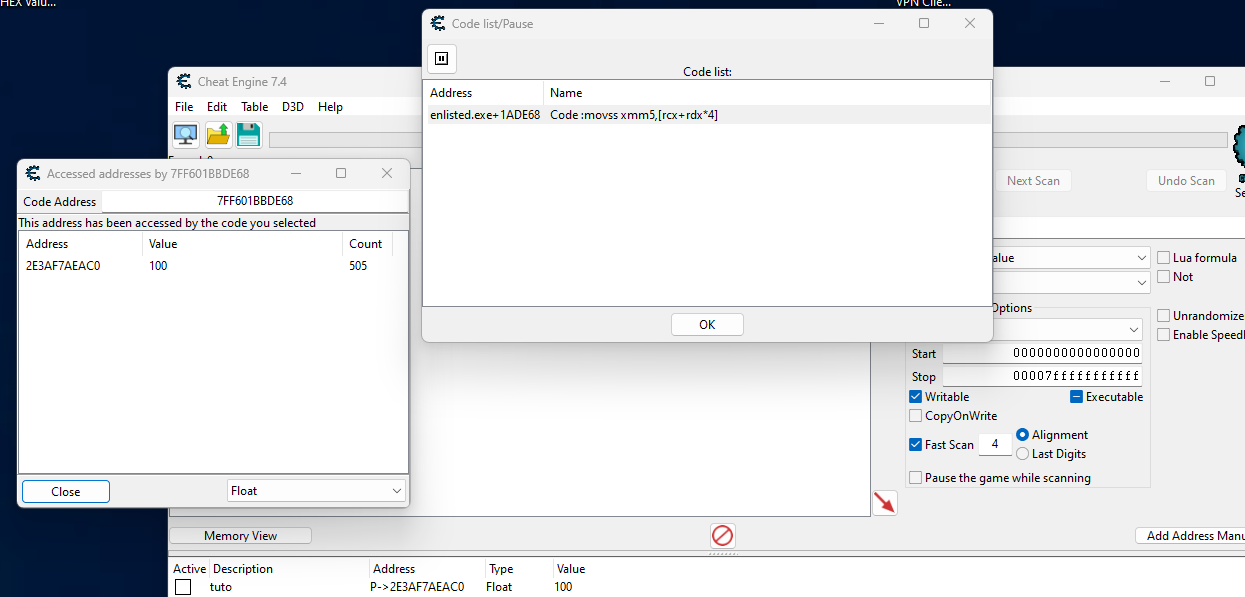1245x597 pixels.
Task: Enable Pause the game while scanning
Action: (916, 478)
